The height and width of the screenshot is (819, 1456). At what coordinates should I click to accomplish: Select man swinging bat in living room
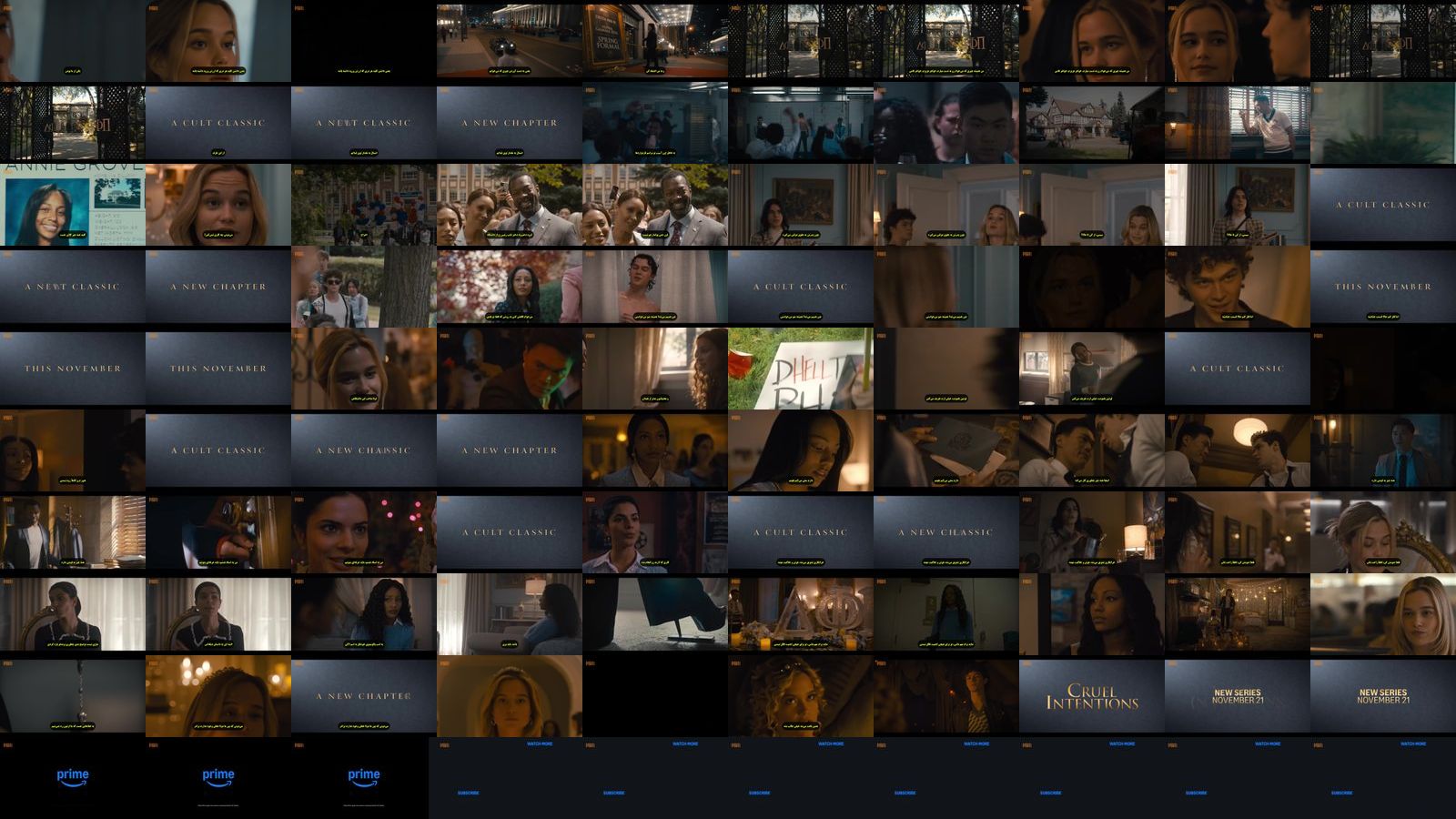(x=1092, y=369)
